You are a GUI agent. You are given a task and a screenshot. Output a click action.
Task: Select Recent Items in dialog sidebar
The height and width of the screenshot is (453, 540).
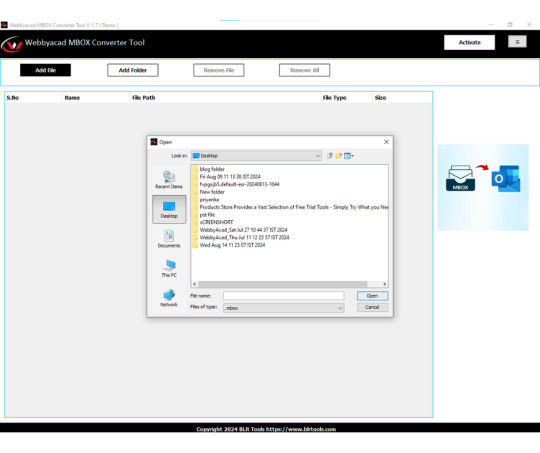pyautogui.click(x=169, y=180)
